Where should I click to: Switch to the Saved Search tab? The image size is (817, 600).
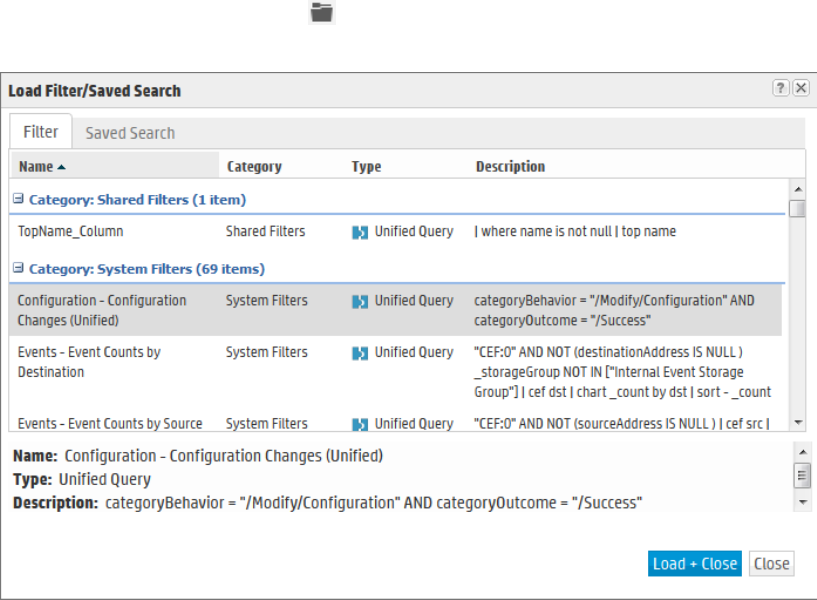tap(130, 133)
